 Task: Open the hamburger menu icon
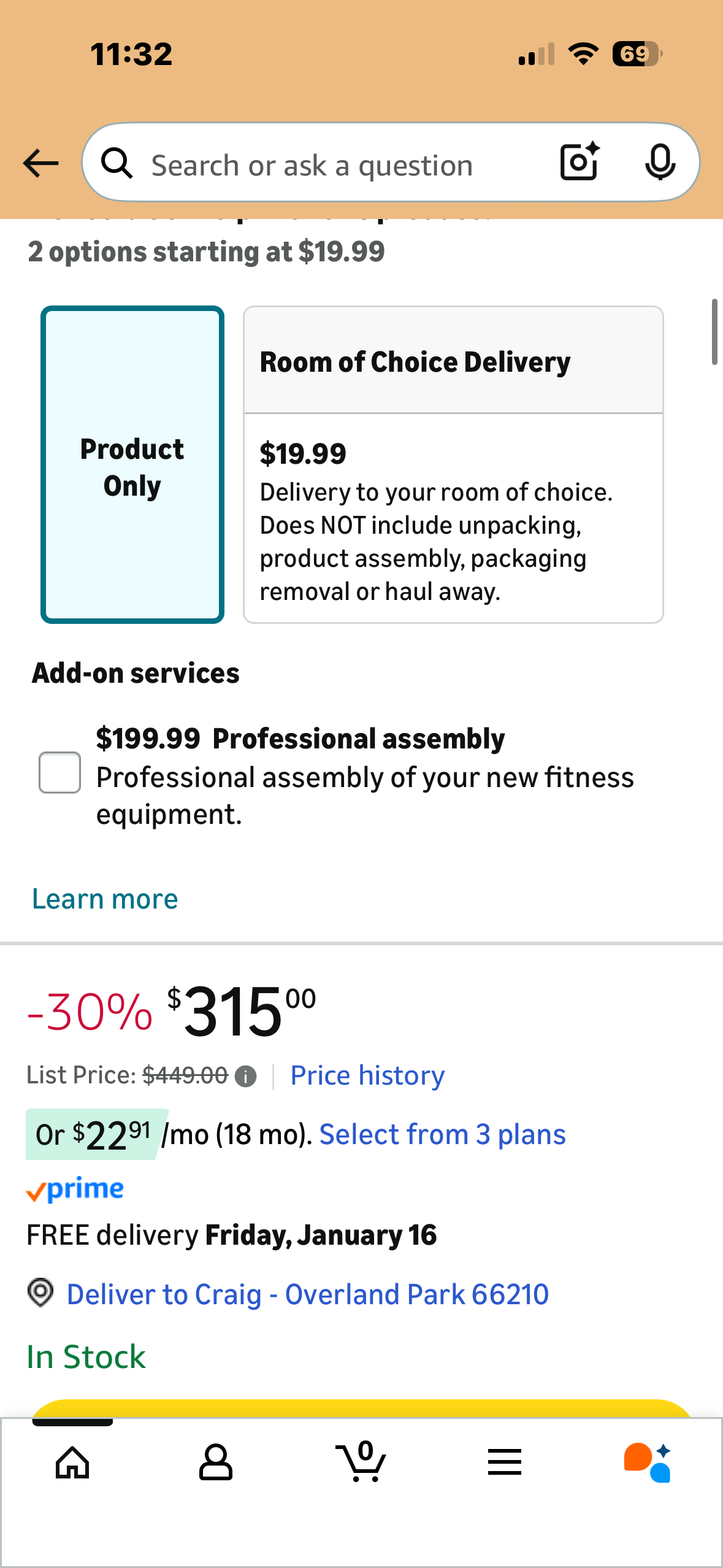(504, 1462)
